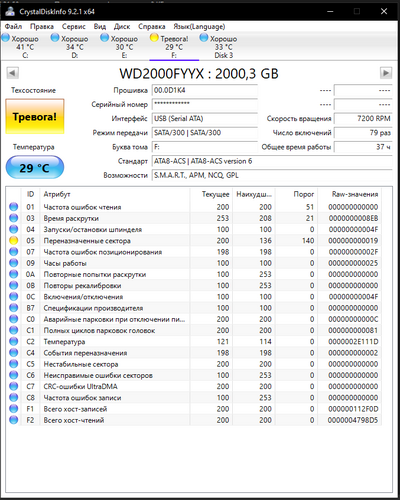Click yellow Тревога! icon for drive F:
This screenshot has width=400, height=500.
pos(154,38)
